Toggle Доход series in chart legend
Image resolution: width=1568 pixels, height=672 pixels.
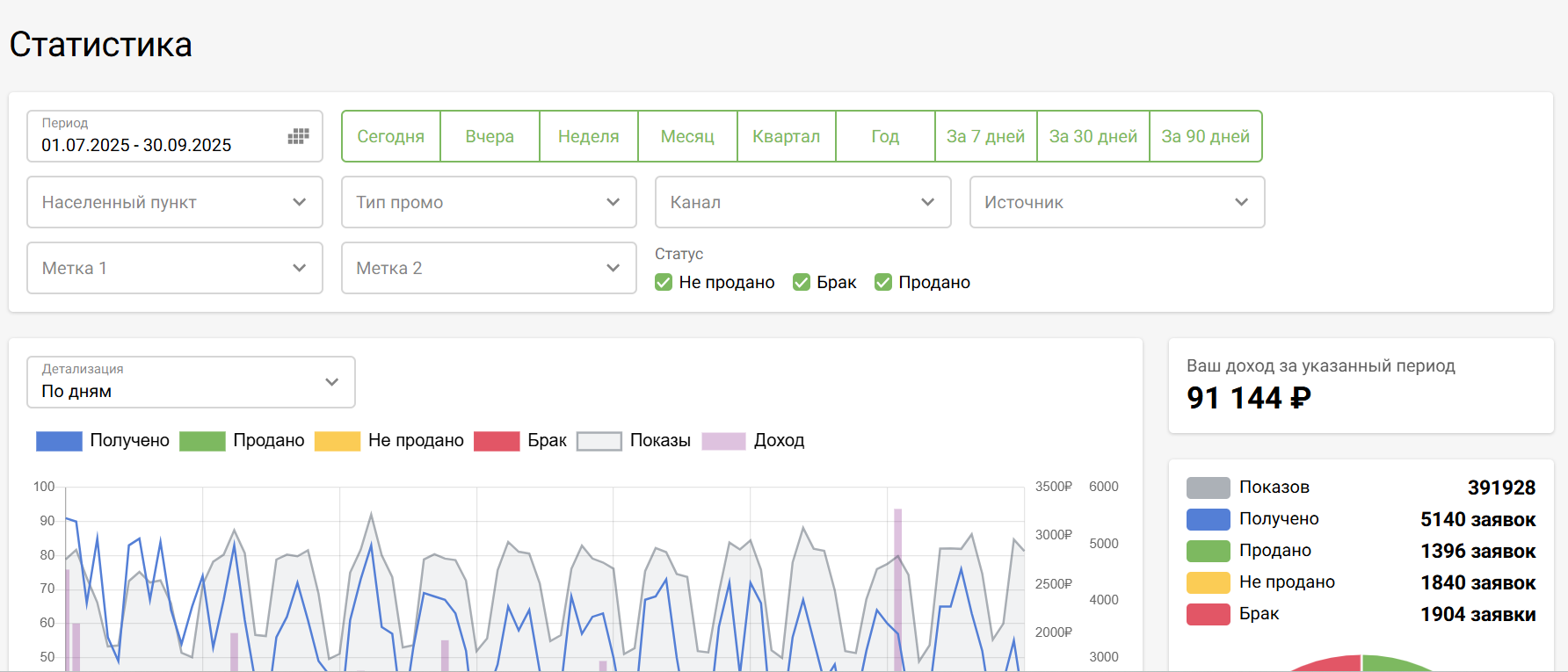coord(723,441)
